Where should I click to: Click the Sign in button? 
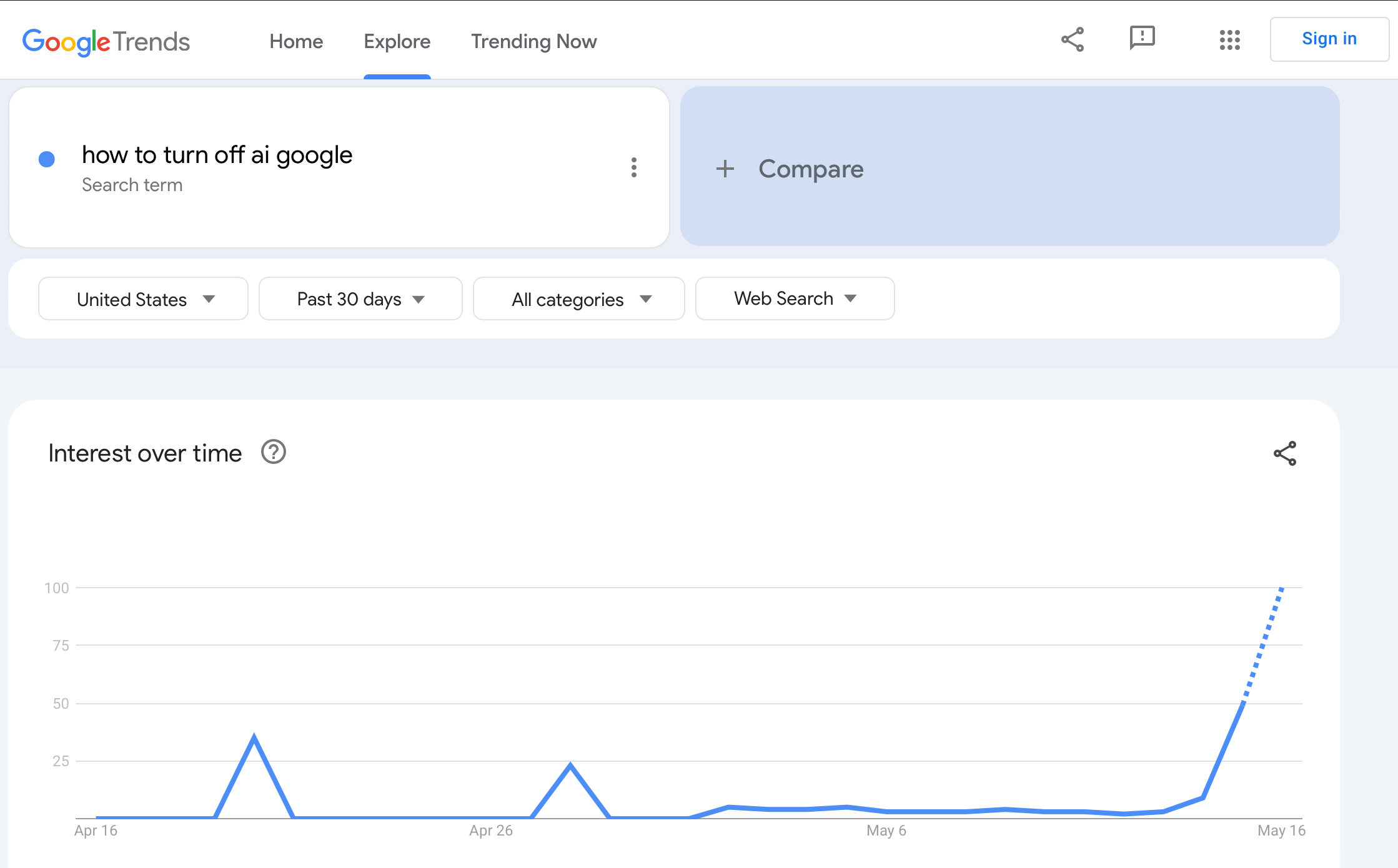1329,39
